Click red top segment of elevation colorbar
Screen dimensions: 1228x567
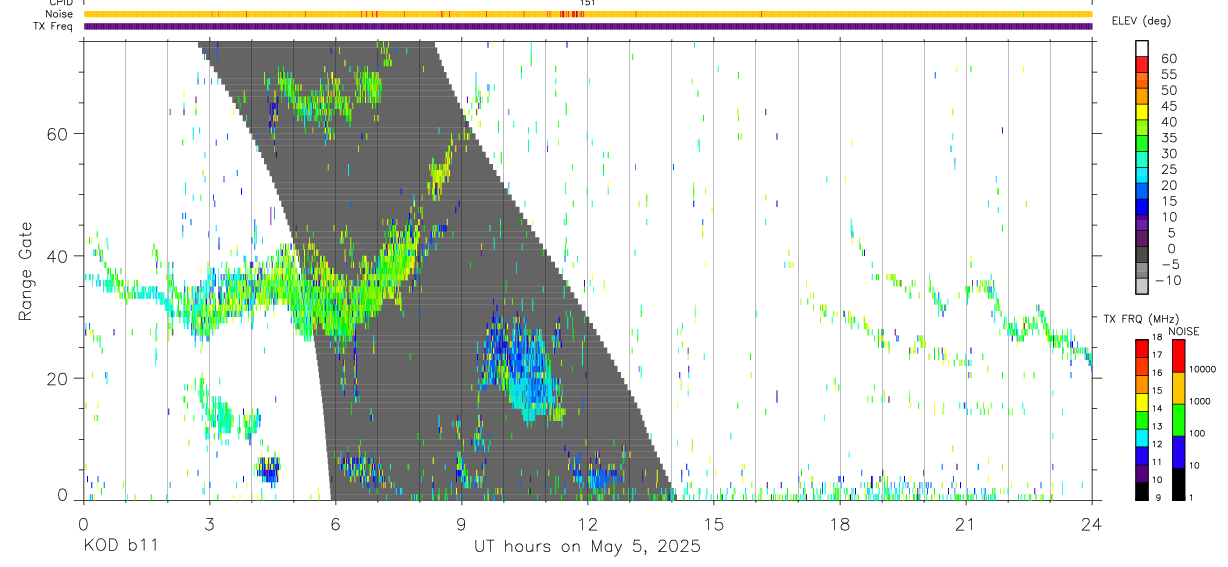point(1142,64)
